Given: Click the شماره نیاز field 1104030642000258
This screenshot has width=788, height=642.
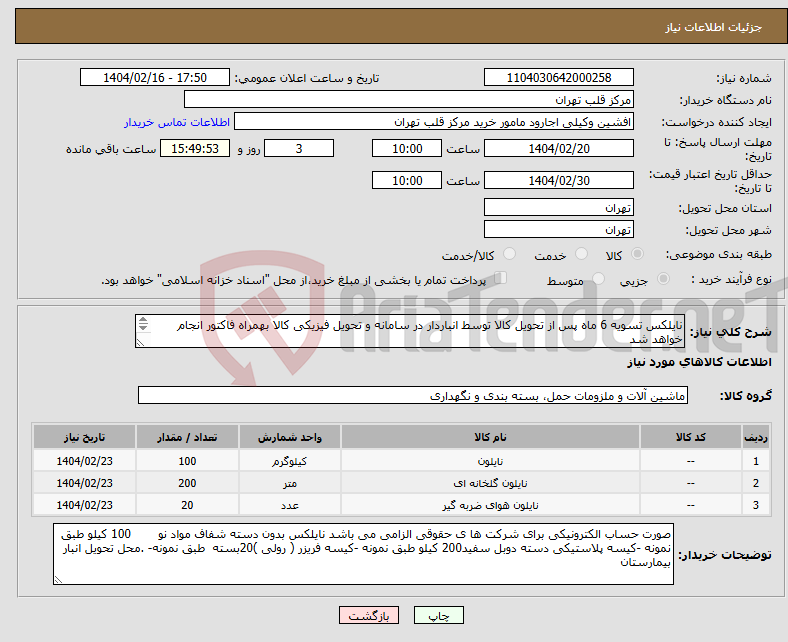Looking at the screenshot, I should (x=559, y=77).
